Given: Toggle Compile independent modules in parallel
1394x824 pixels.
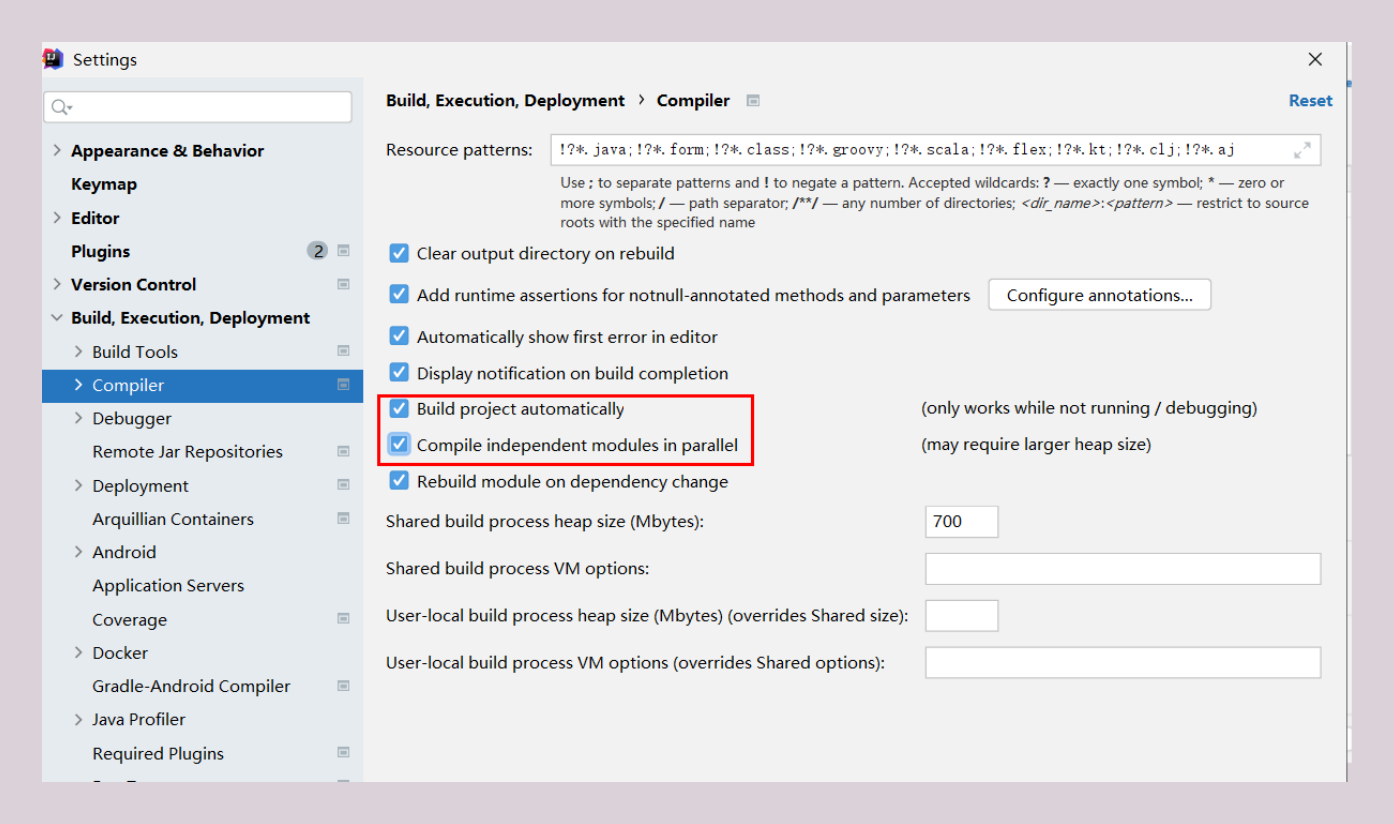Looking at the screenshot, I should (399, 445).
